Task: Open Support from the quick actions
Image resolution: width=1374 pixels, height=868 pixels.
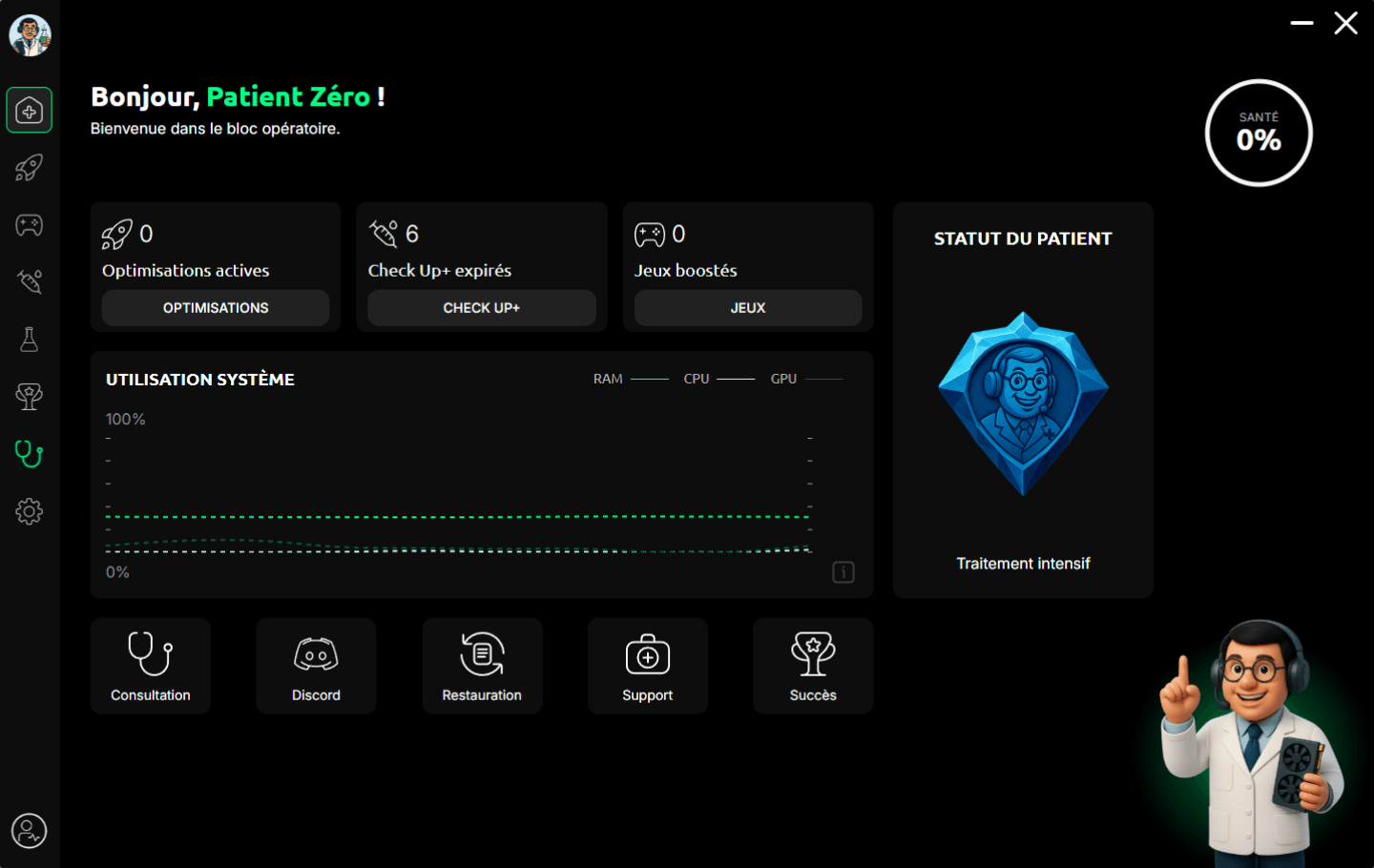Action: click(647, 665)
